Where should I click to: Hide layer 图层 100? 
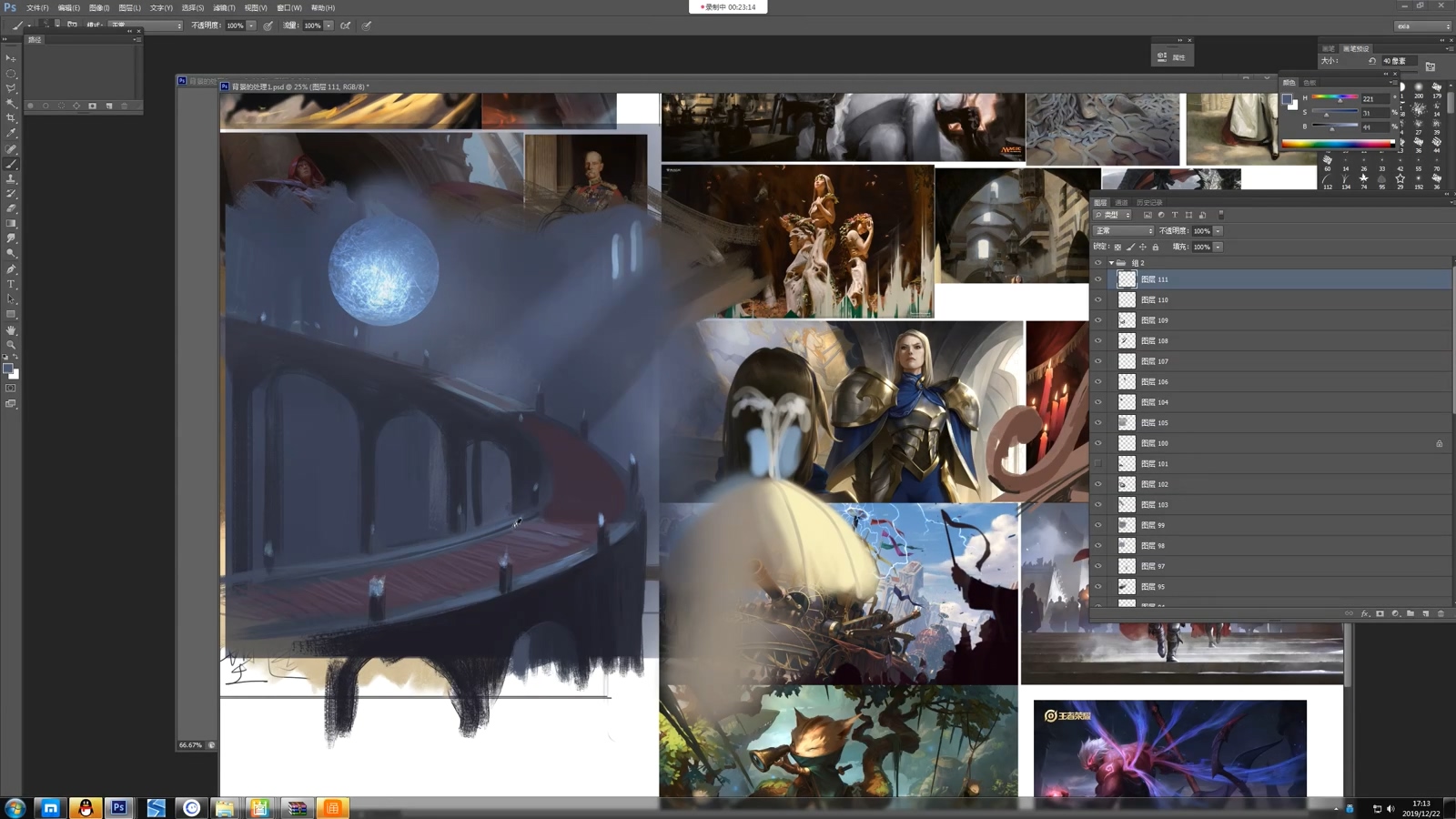[1098, 443]
